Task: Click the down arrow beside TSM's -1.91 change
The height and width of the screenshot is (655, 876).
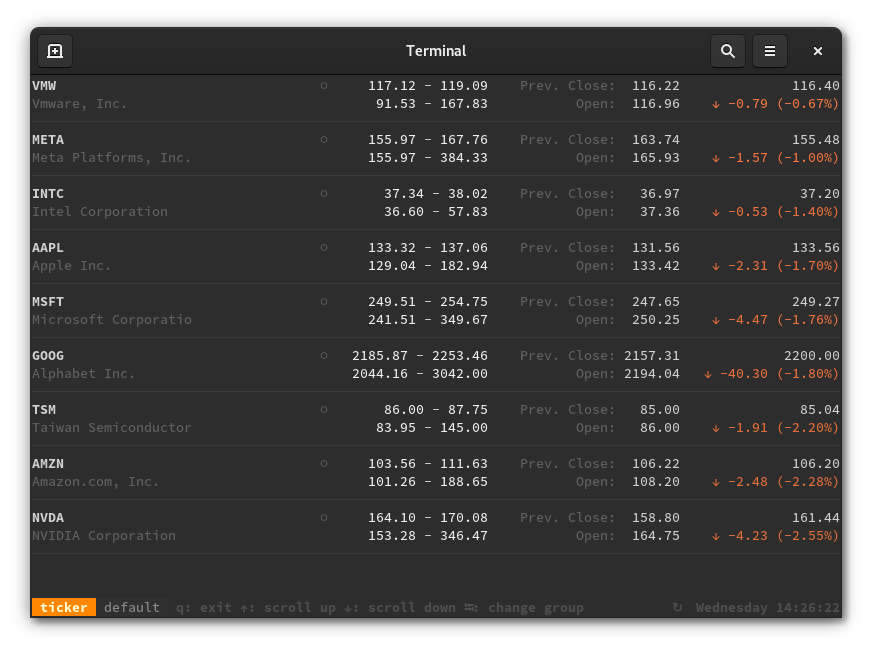Action: 716,428
